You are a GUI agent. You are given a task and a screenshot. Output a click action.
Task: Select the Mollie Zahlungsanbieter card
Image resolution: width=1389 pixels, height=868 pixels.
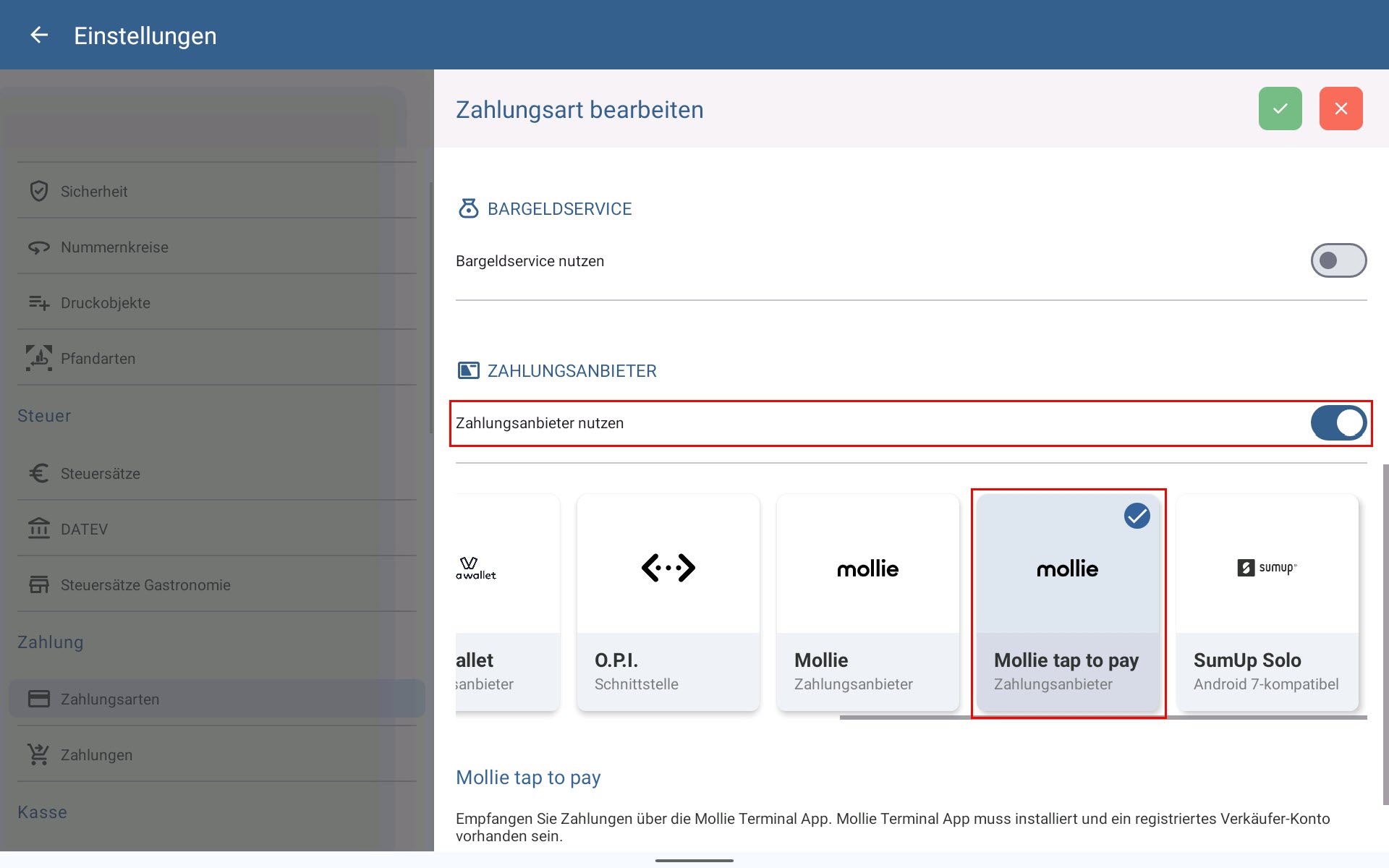pos(868,602)
